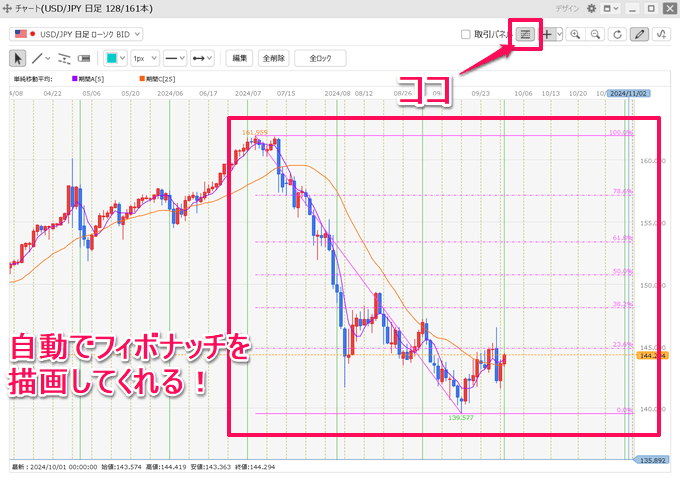Click the 38.2% Fibonacci level label
Image resolution: width=680 pixels, height=480 pixels.
[x=623, y=304]
